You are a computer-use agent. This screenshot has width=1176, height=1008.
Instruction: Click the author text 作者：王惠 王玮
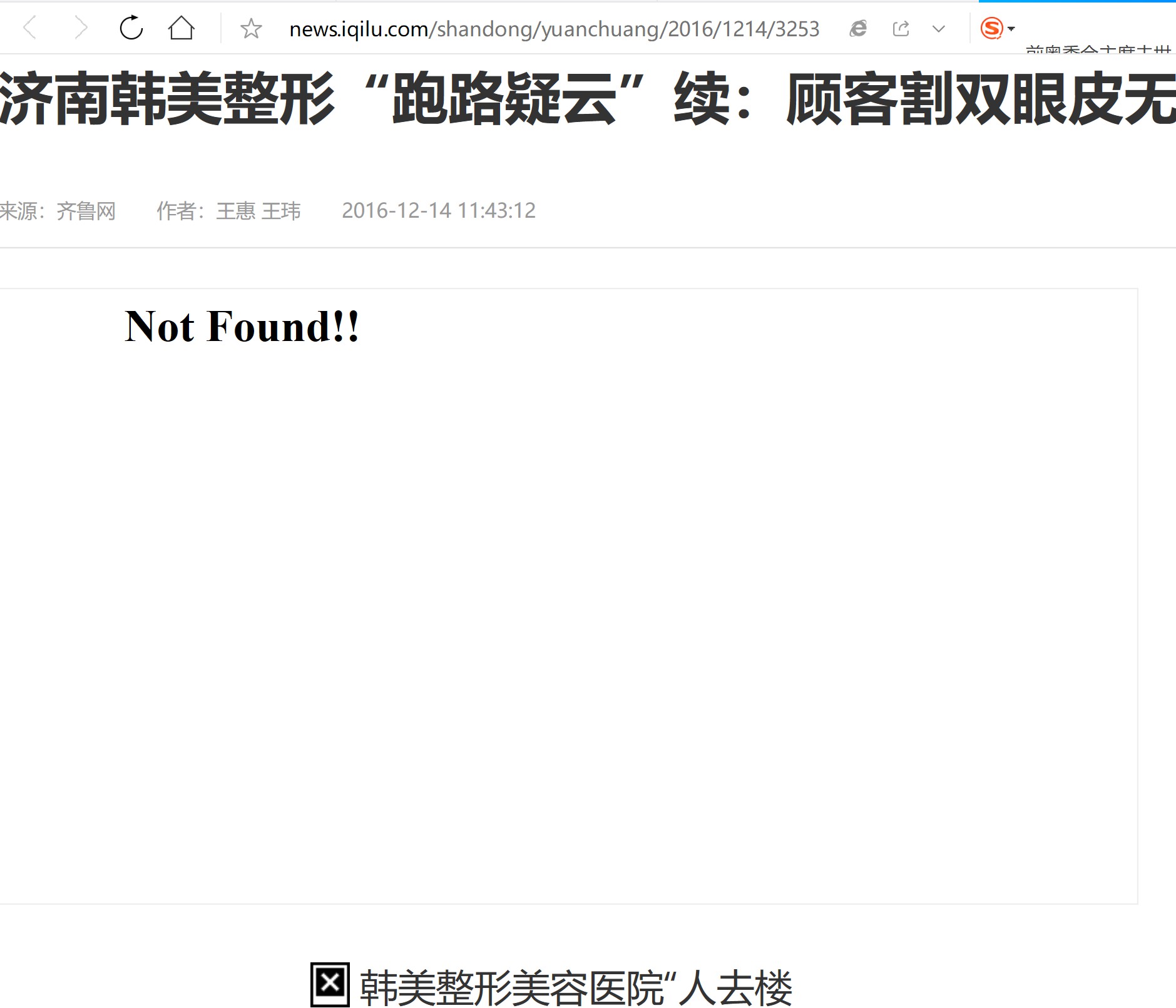point(228,211)
